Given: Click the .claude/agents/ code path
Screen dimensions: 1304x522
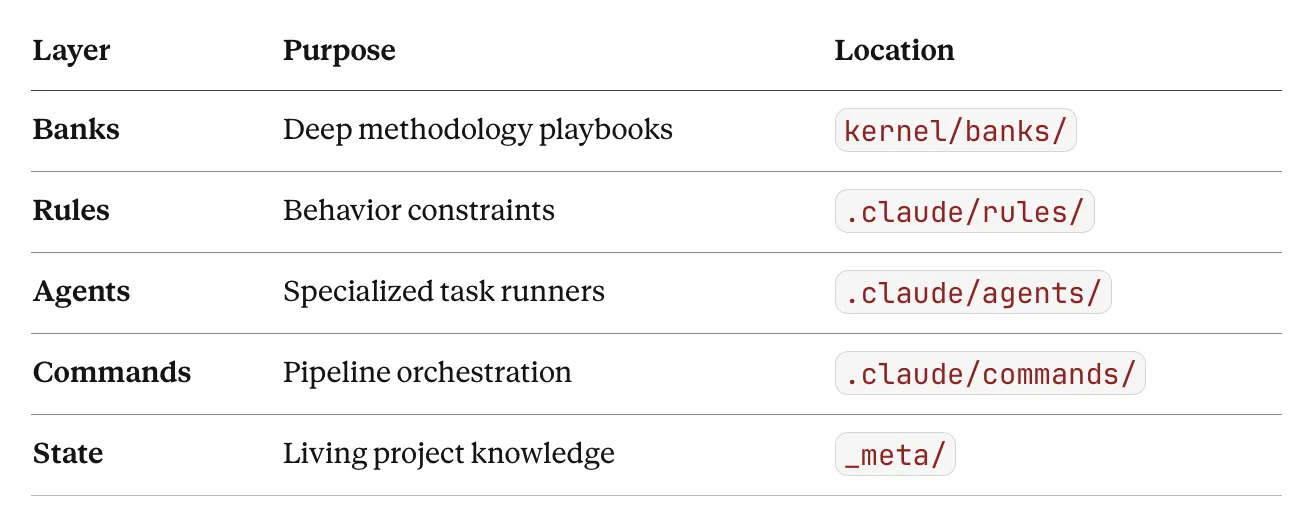Looking at the screenshot, I should (973, 292).
